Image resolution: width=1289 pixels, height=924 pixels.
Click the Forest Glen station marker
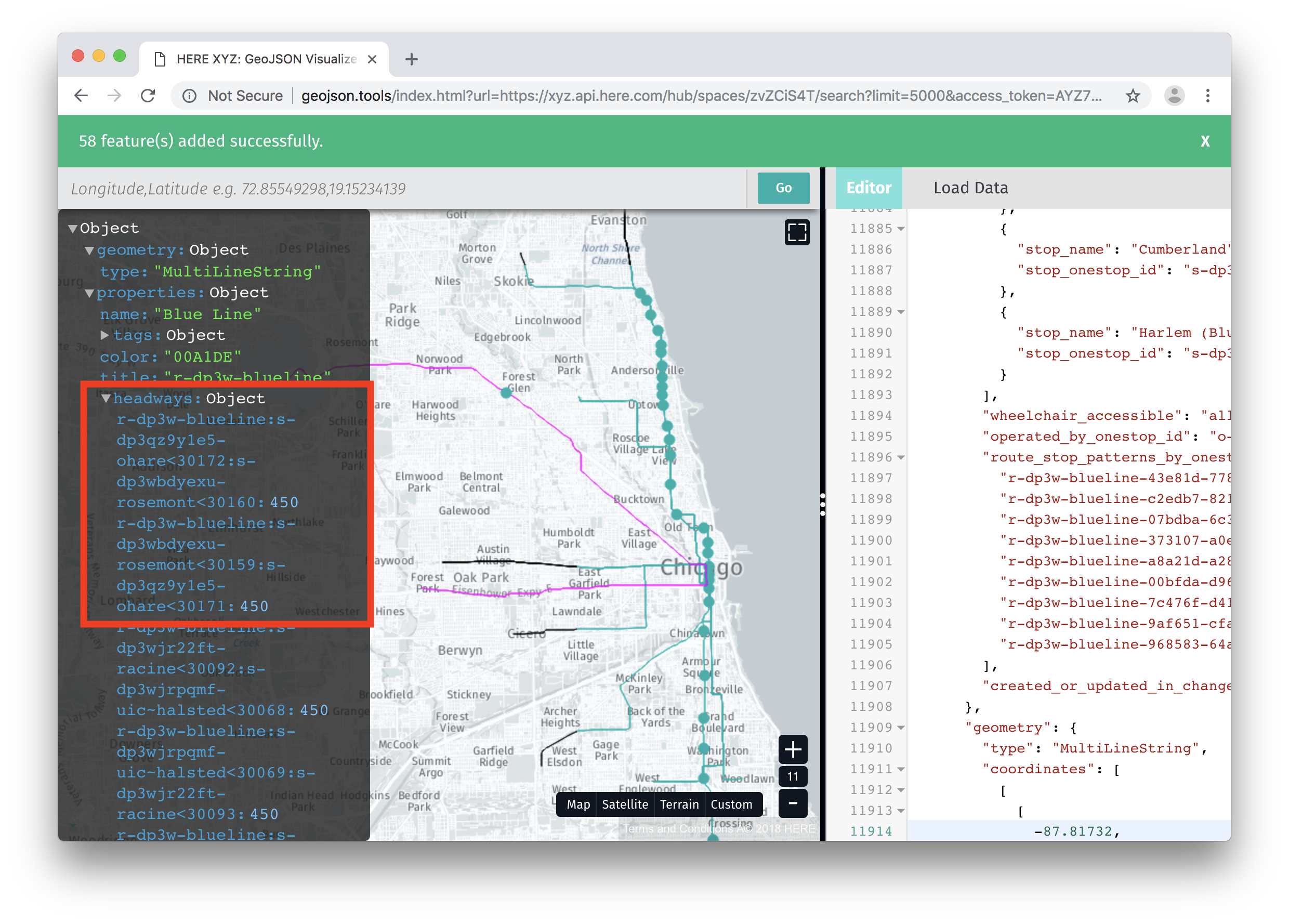[506, 392]
